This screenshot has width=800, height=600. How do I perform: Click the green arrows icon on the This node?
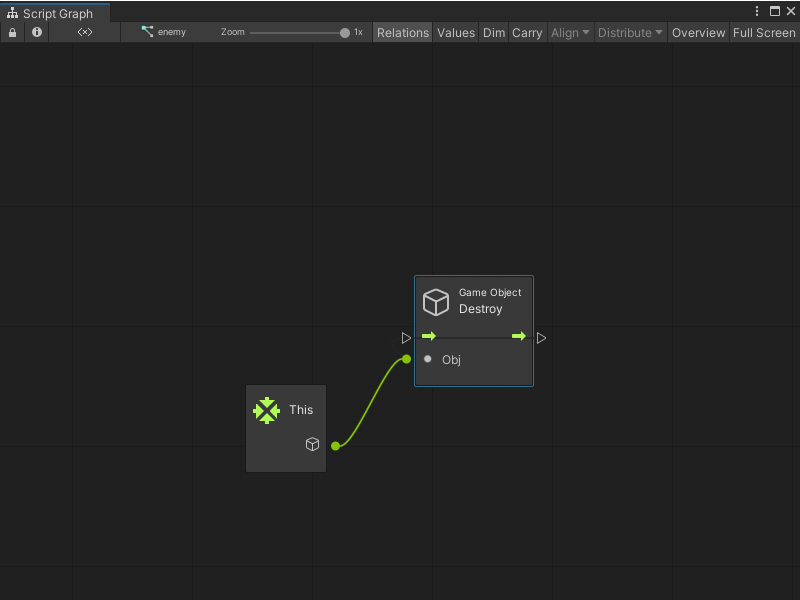[x=267, y=410]
